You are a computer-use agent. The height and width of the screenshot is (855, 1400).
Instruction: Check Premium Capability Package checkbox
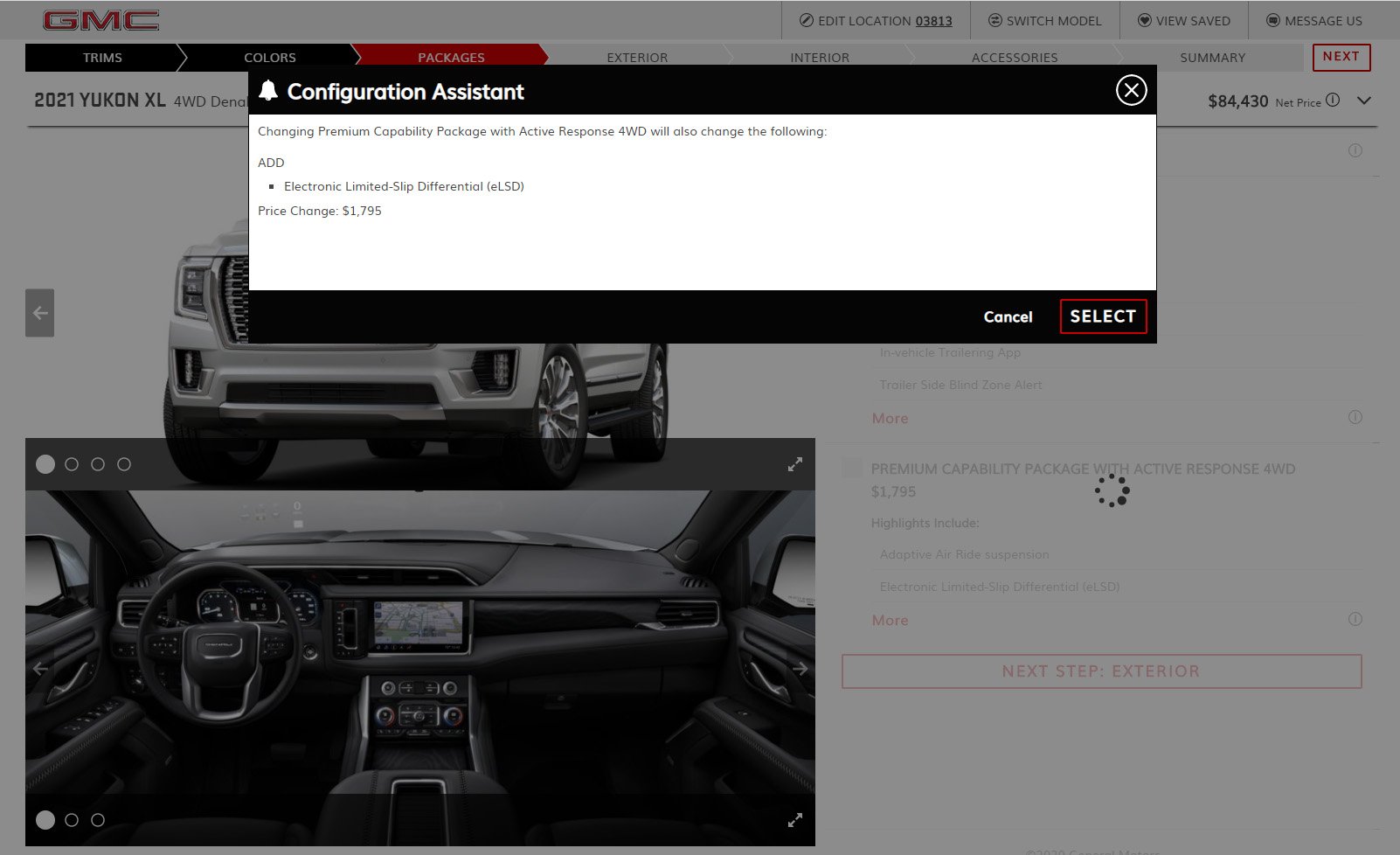coord(852,469)
